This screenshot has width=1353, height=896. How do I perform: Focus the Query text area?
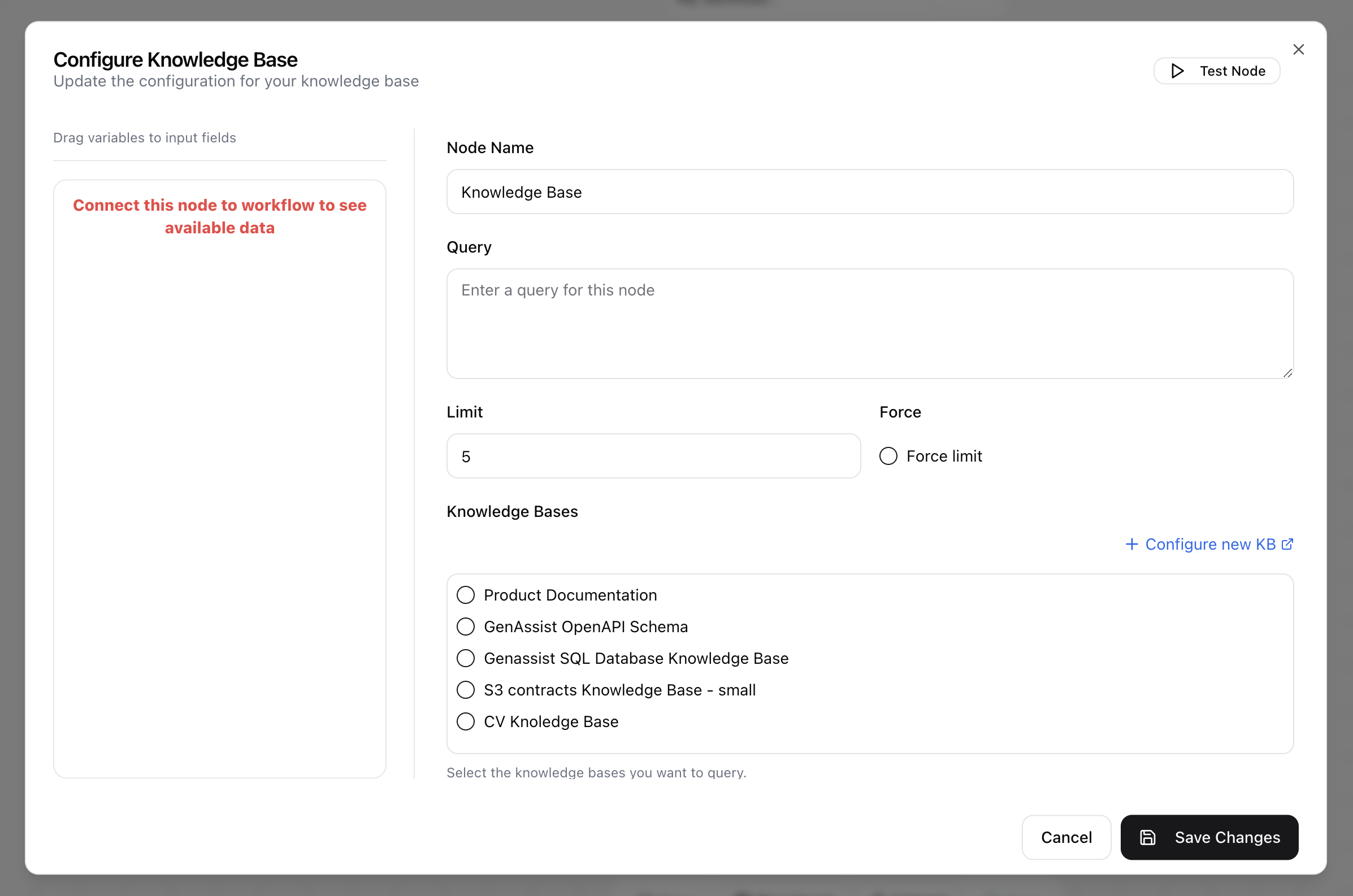869,323
